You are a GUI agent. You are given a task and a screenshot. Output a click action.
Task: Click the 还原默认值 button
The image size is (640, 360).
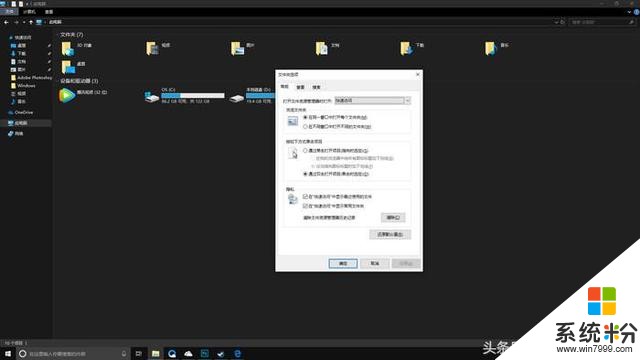coord(390,235)
